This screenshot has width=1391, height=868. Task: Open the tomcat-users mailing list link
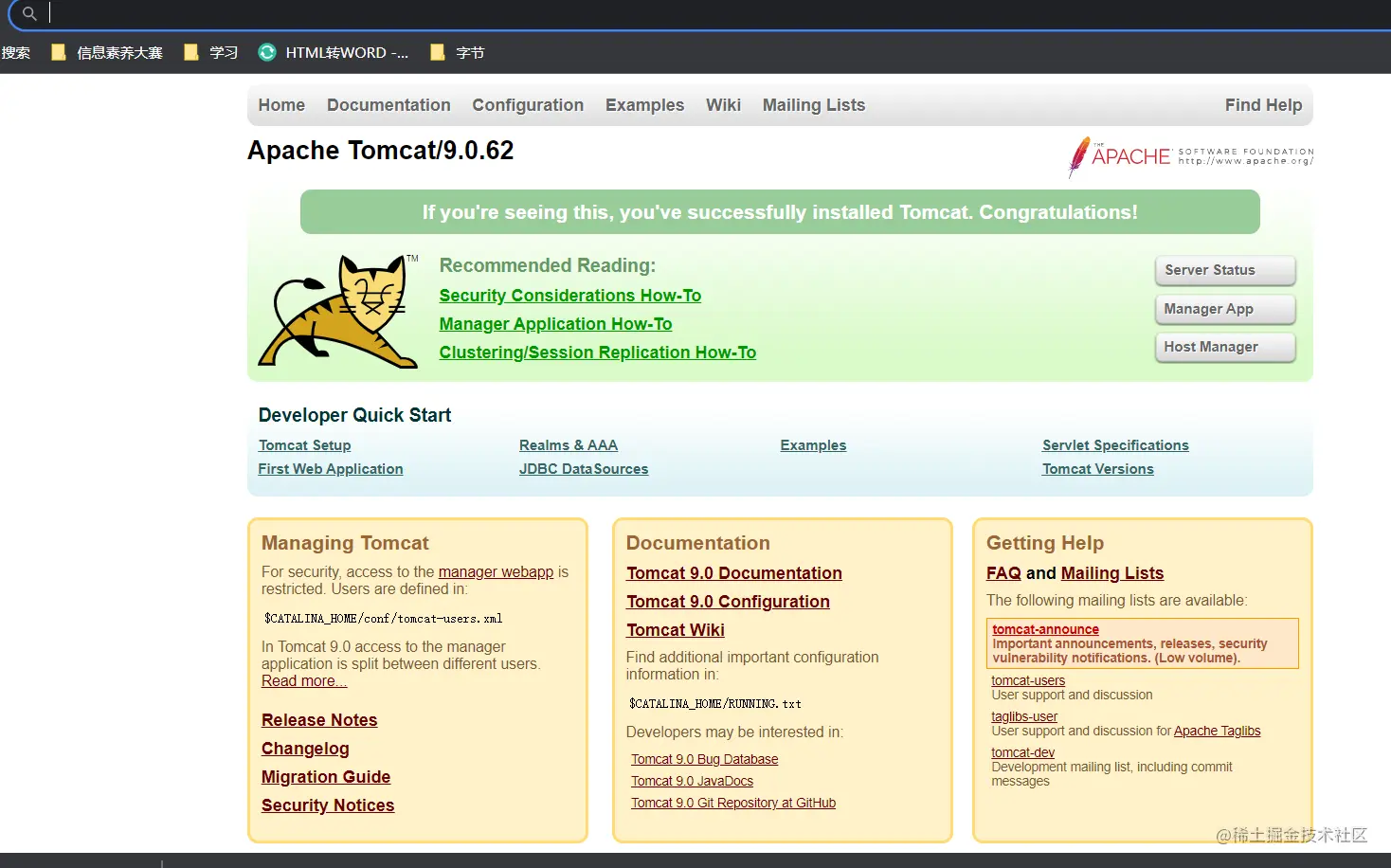pos(1028,680)
